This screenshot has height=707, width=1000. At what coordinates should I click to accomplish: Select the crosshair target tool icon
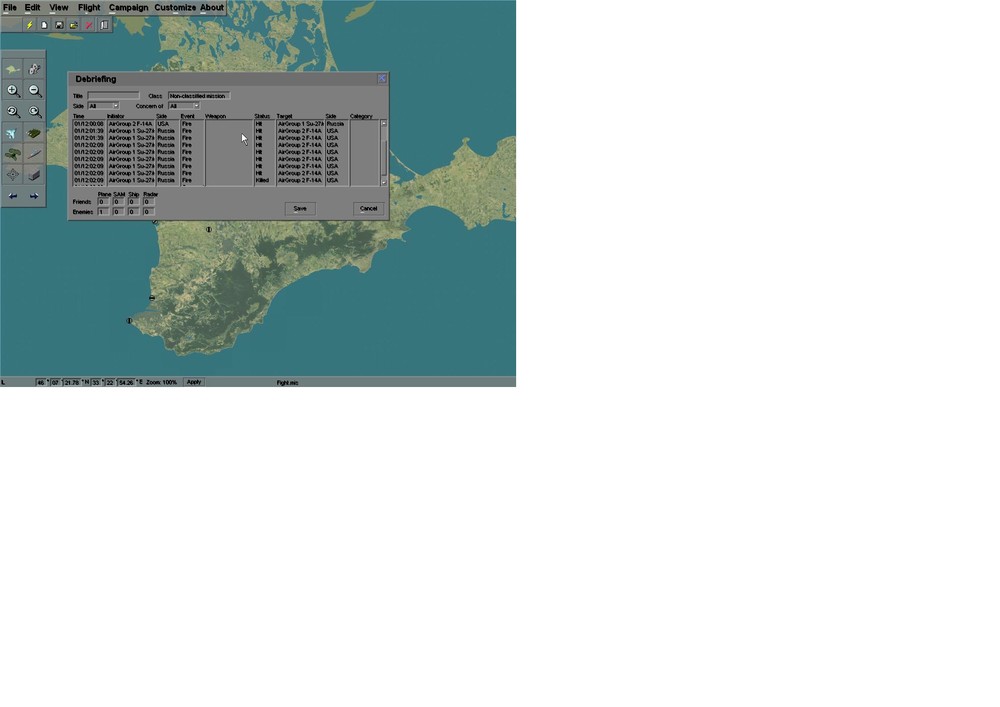(x=13, y=174)
